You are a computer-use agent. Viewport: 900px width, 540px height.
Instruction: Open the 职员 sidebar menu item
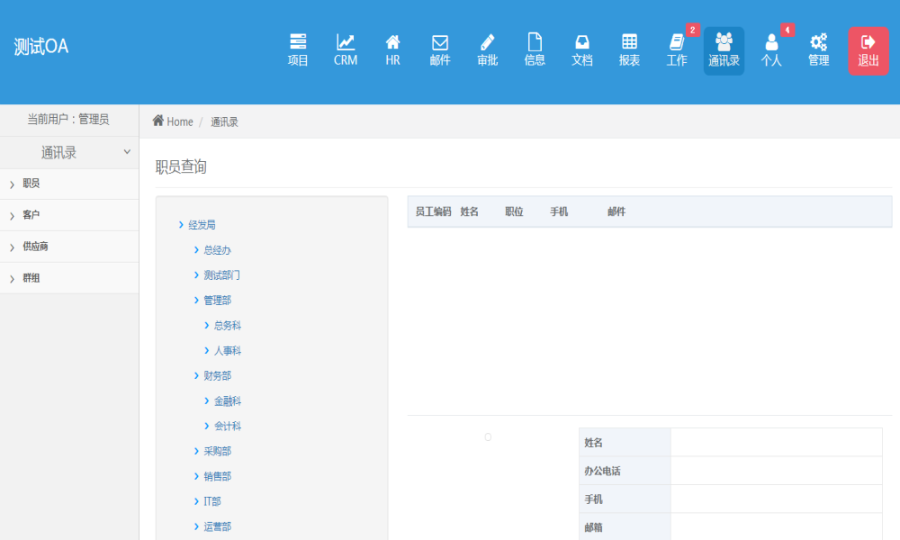[69, 184]
